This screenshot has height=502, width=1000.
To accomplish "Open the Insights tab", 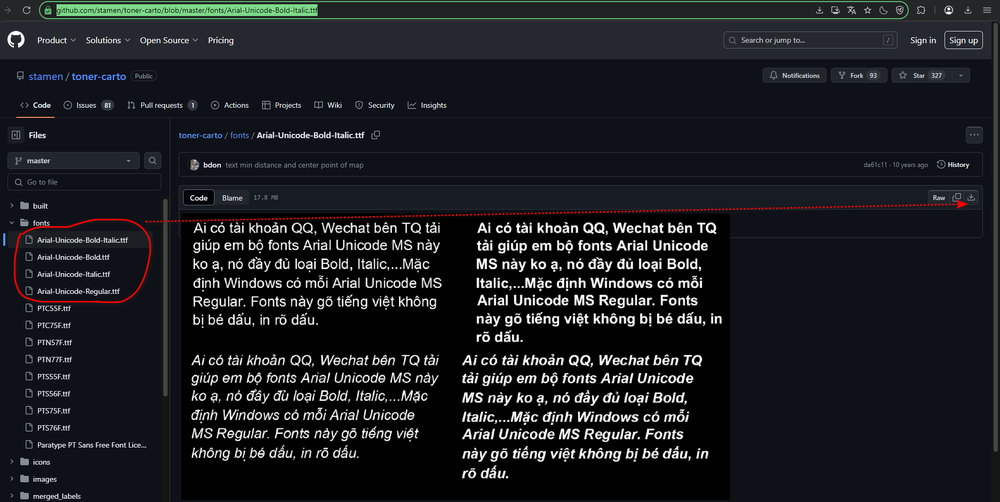I will 427,105.
